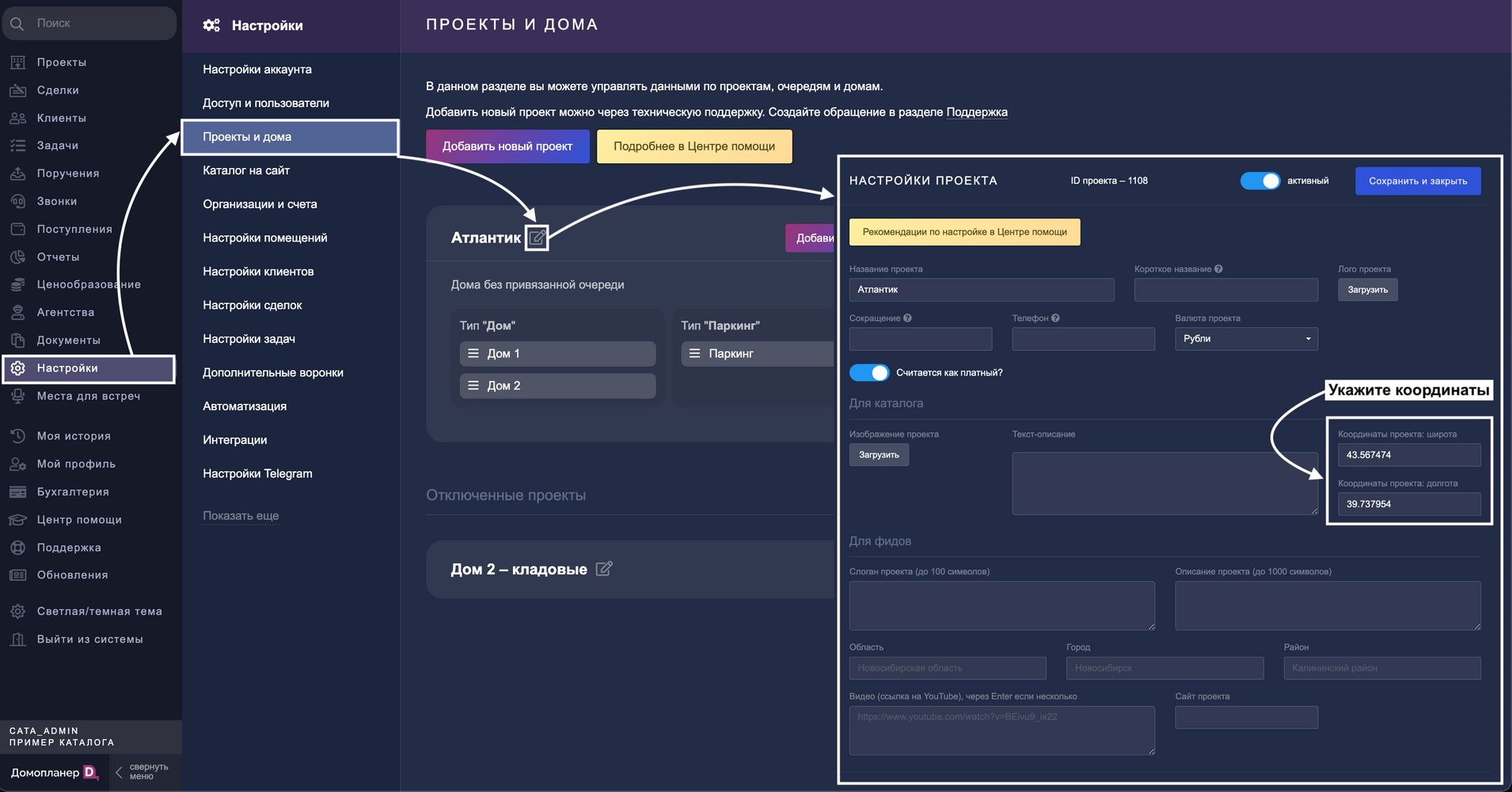Click the drag handle icon on Паркинг
This screenshot has height=792, width=1512.
pos(694,353)
